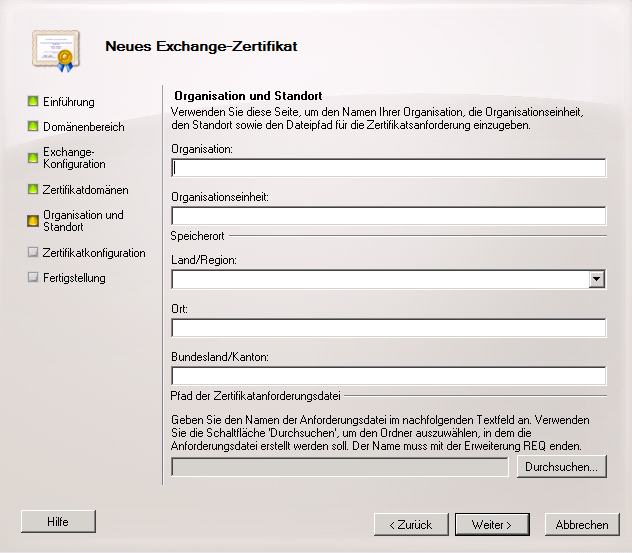Click the Organisationseinheit input field

click(x=388, y=216)
